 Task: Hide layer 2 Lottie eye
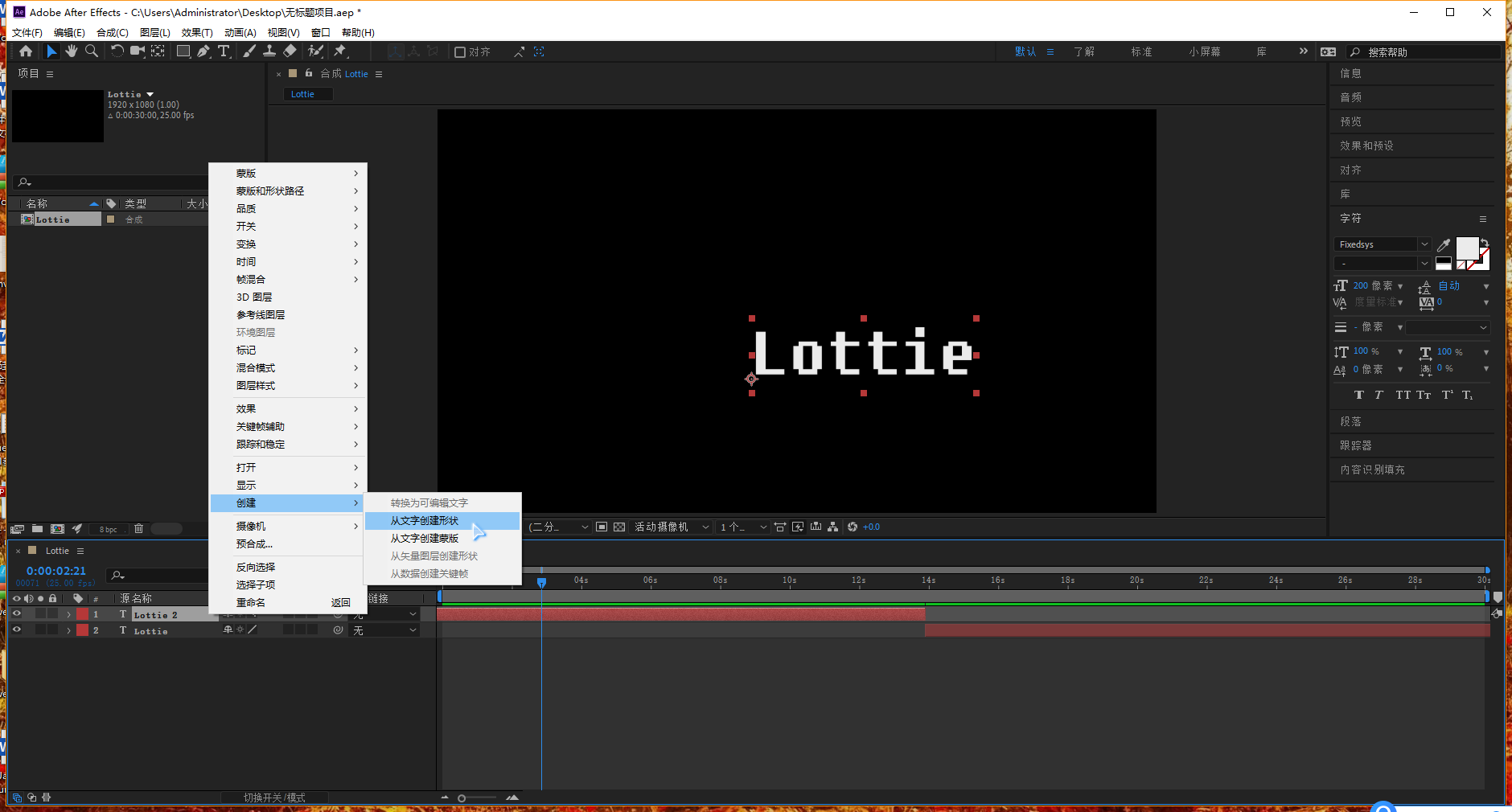[x=16, y=630]
